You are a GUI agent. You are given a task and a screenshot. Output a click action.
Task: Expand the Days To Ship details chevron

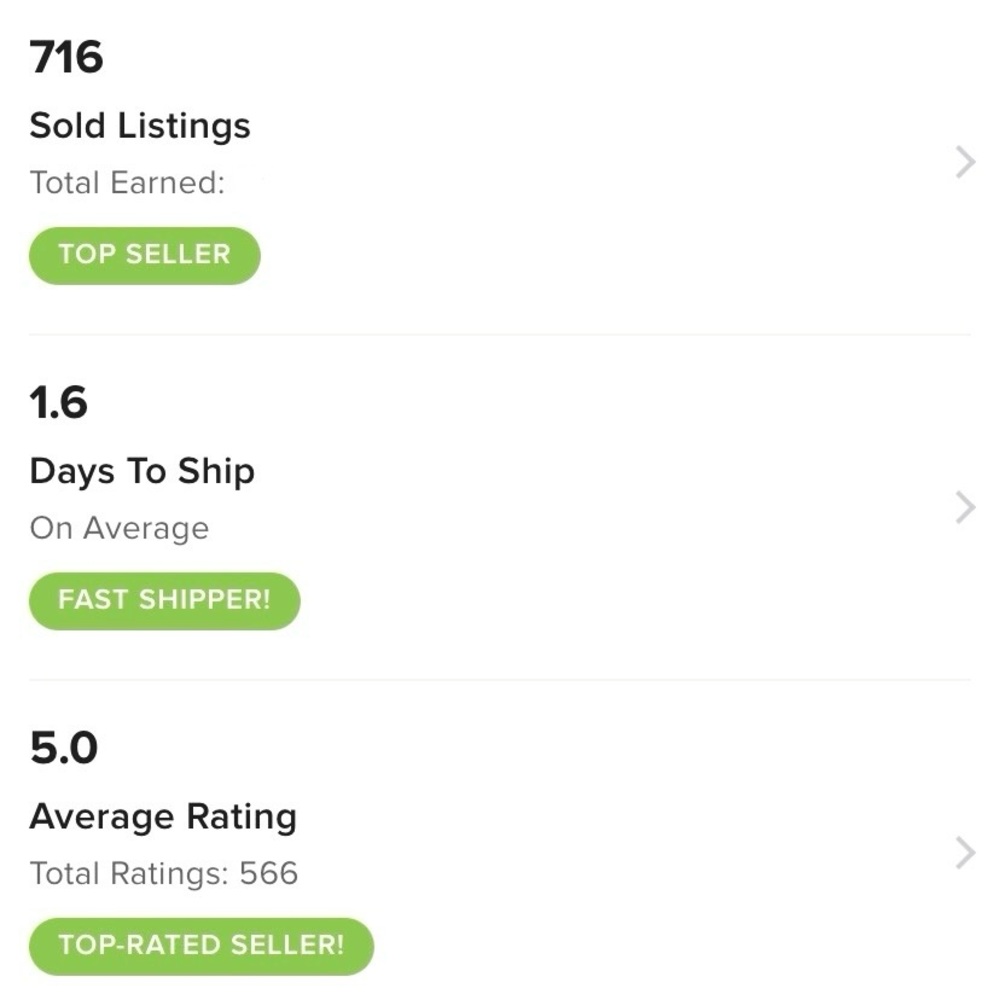pos(965,508)
